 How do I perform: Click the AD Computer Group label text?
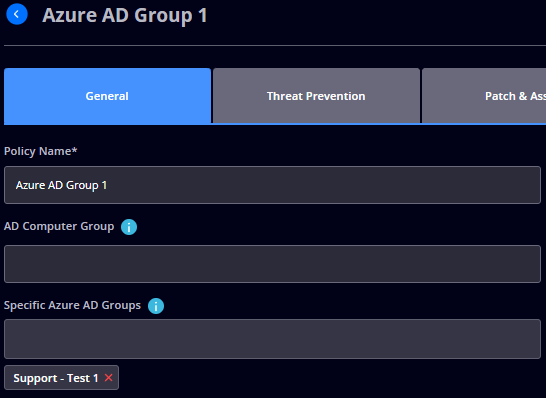click(x=59, y=226)
